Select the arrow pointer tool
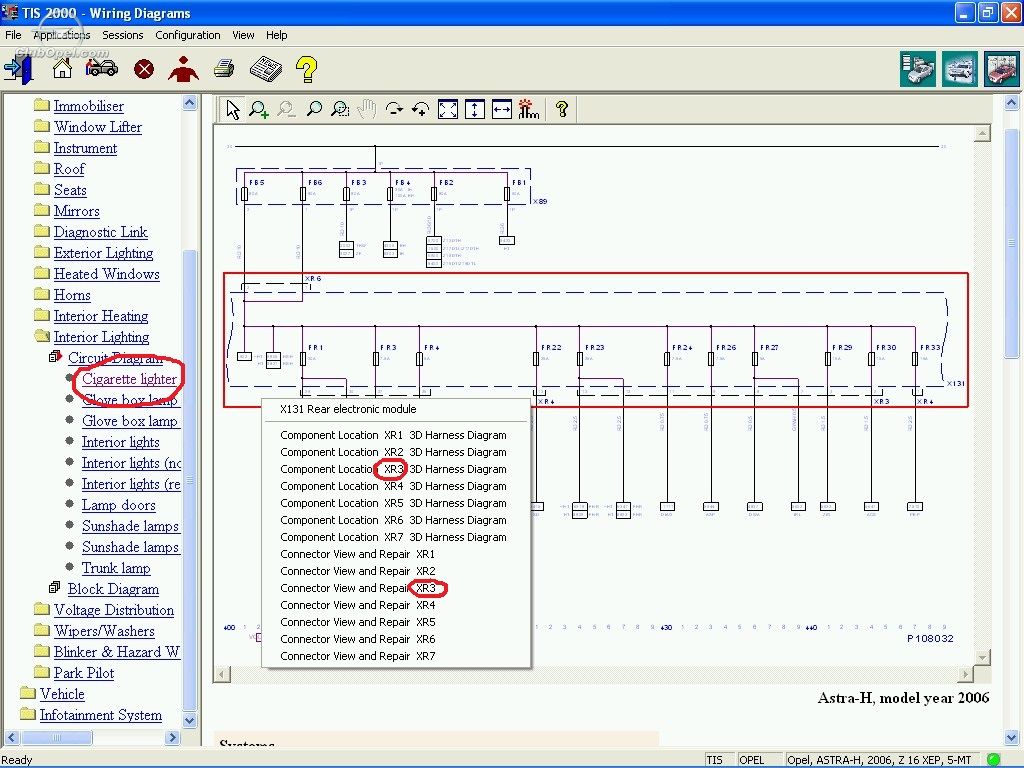Viewport: 1024px width, 768px height. 232,109
